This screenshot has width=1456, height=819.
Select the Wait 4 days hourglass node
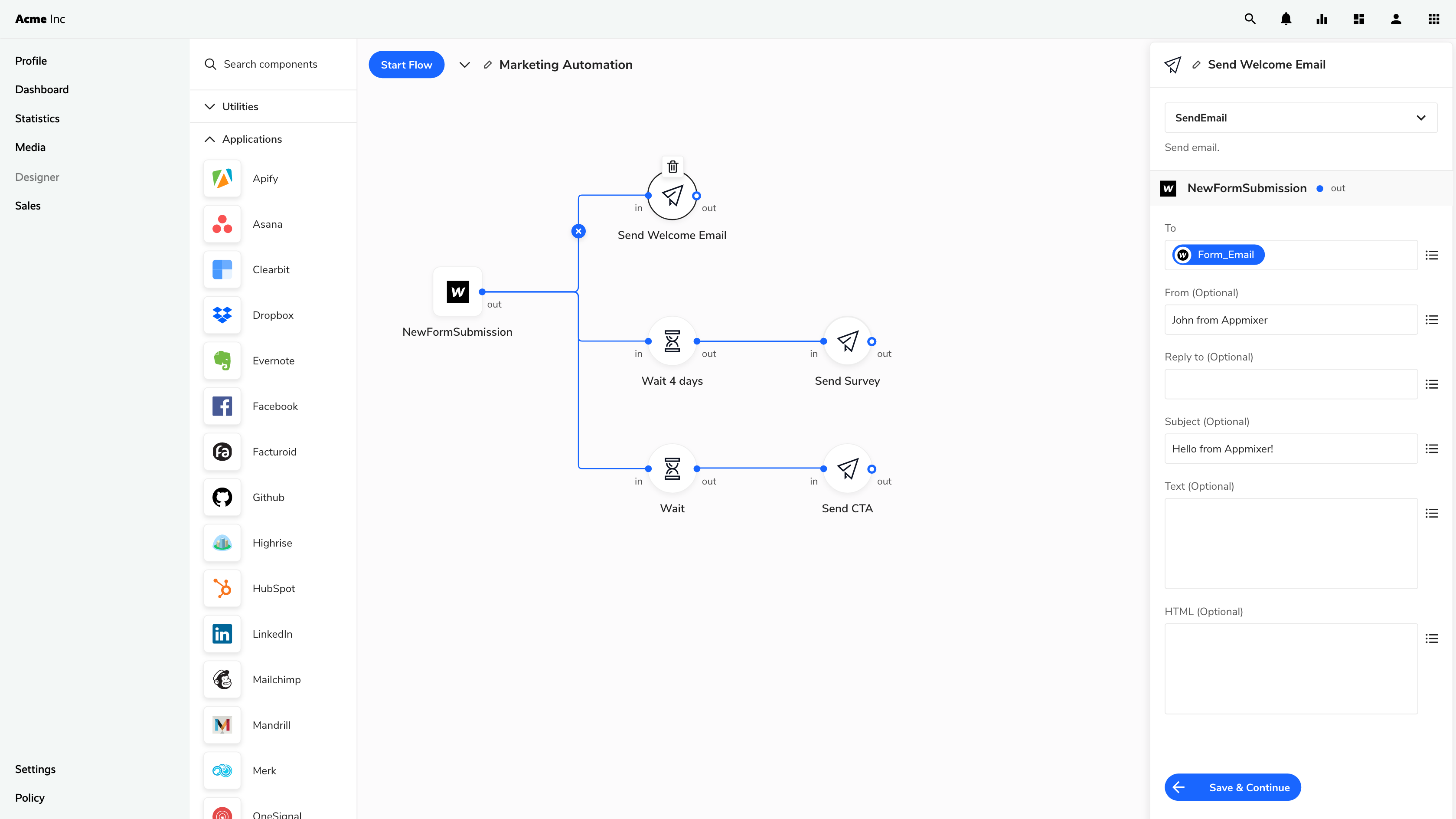[x=672, y=341]
